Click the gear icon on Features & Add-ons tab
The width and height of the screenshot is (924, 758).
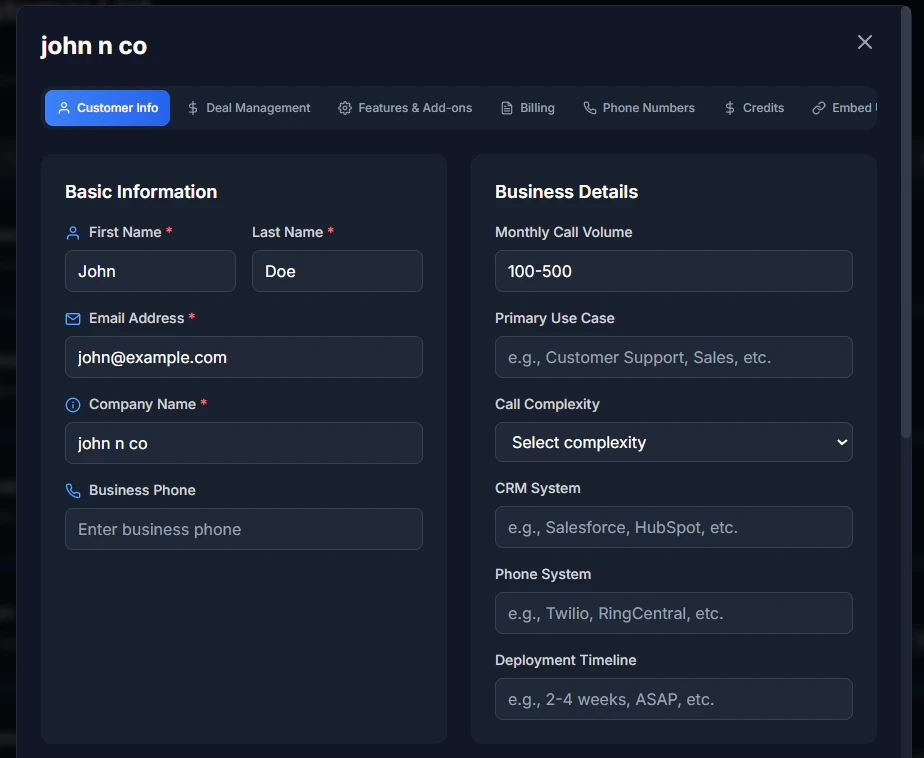pyautogui.click(x=344, y=107)
